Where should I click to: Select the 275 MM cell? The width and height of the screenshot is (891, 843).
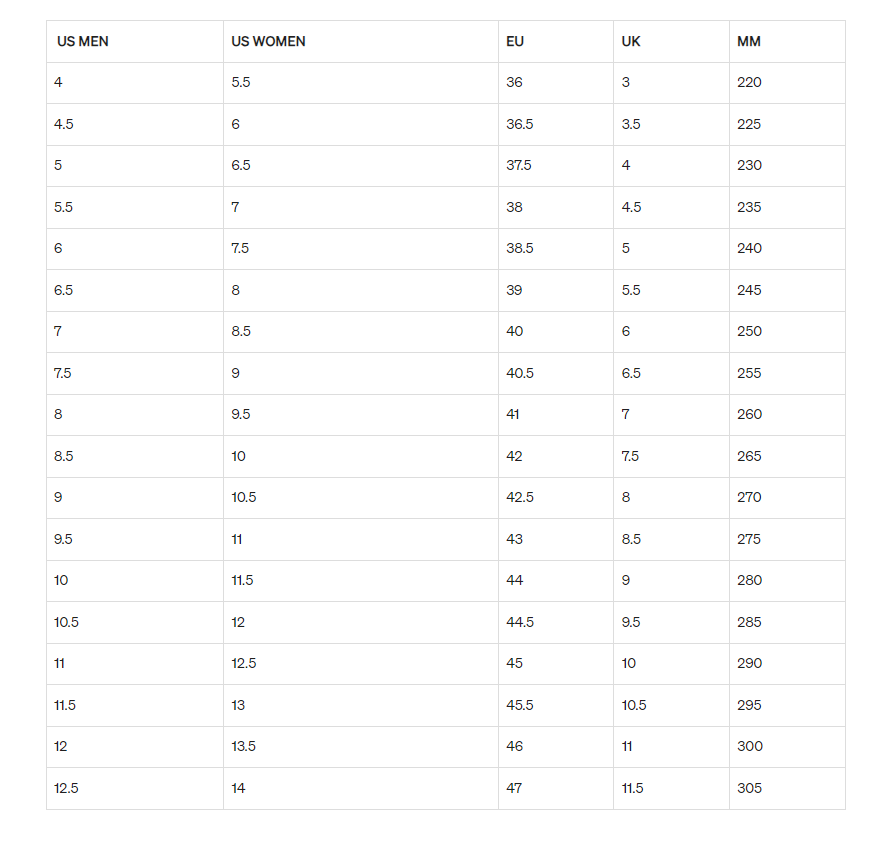coord(749,539)
